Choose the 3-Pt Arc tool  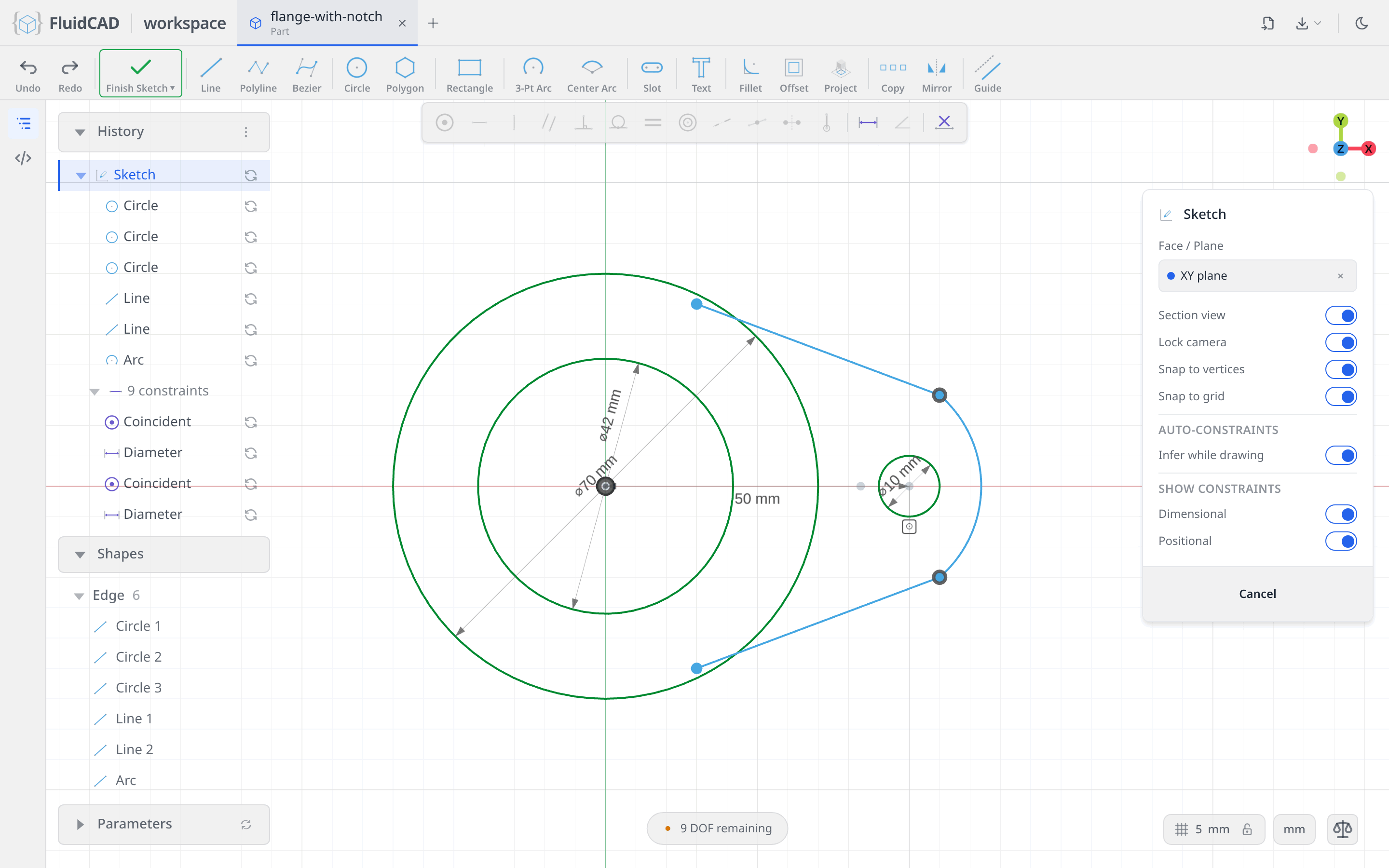click(533, 75)
